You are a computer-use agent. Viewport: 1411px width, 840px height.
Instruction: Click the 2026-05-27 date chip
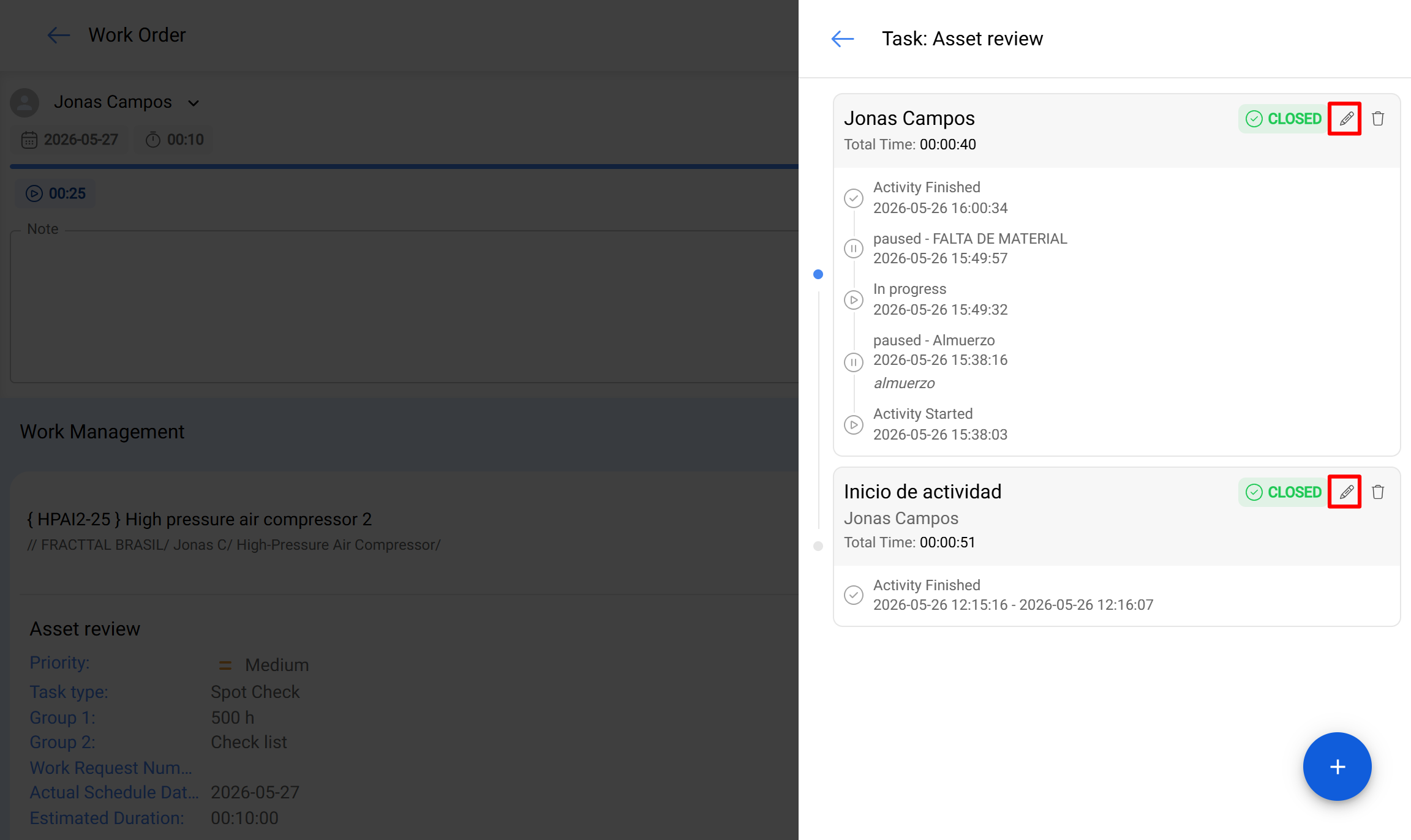click(70, 140)
